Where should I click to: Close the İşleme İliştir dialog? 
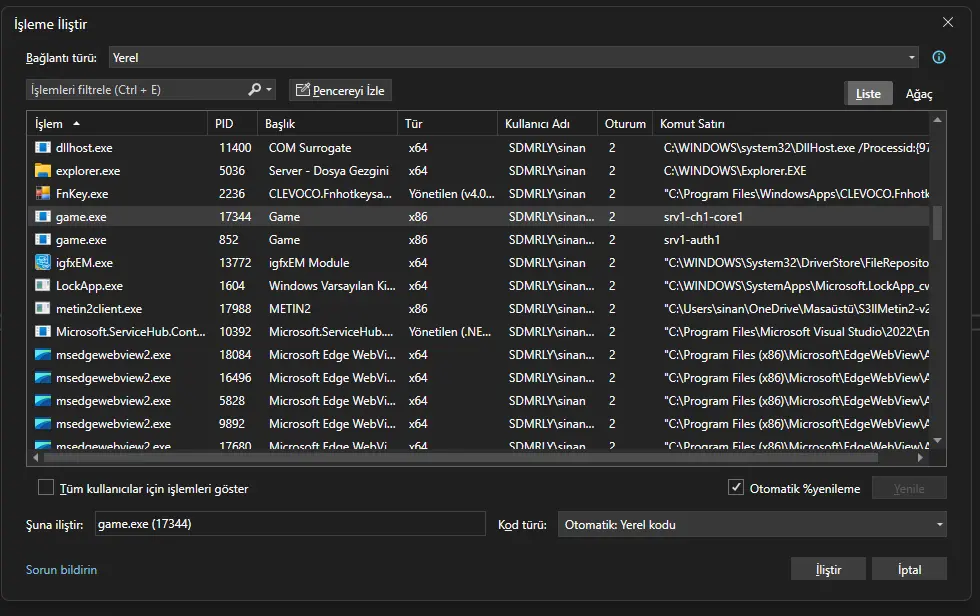pos(948,22)
